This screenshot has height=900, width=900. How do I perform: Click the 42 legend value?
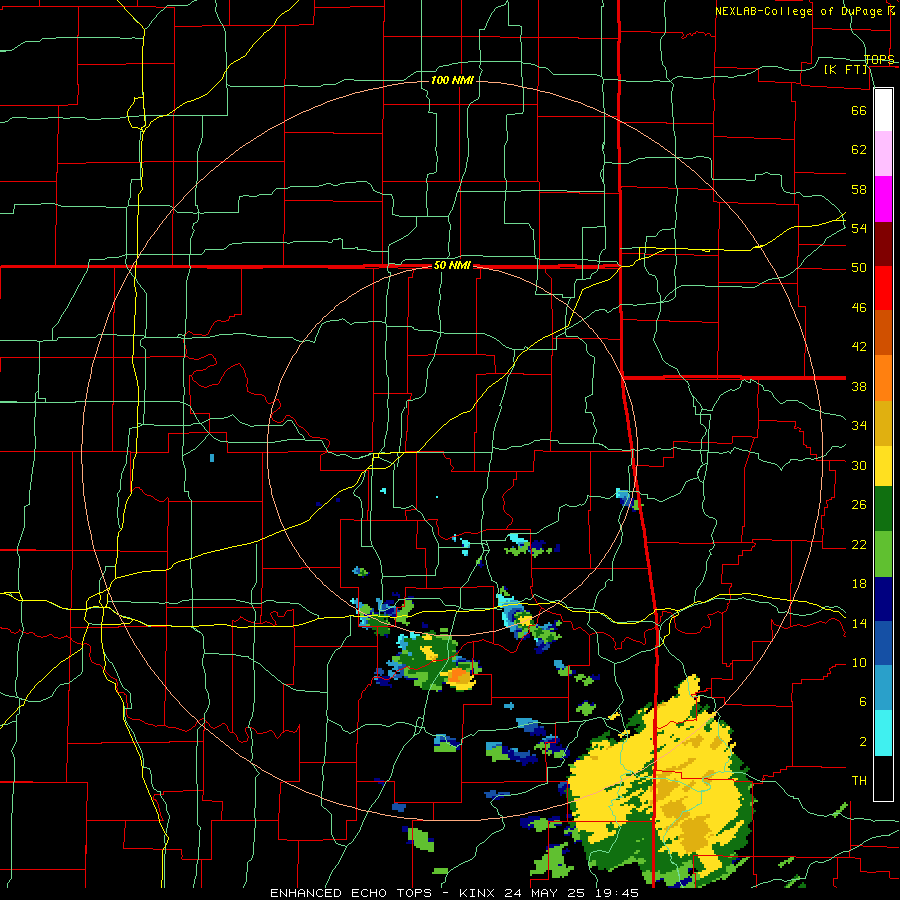point(859,347)
